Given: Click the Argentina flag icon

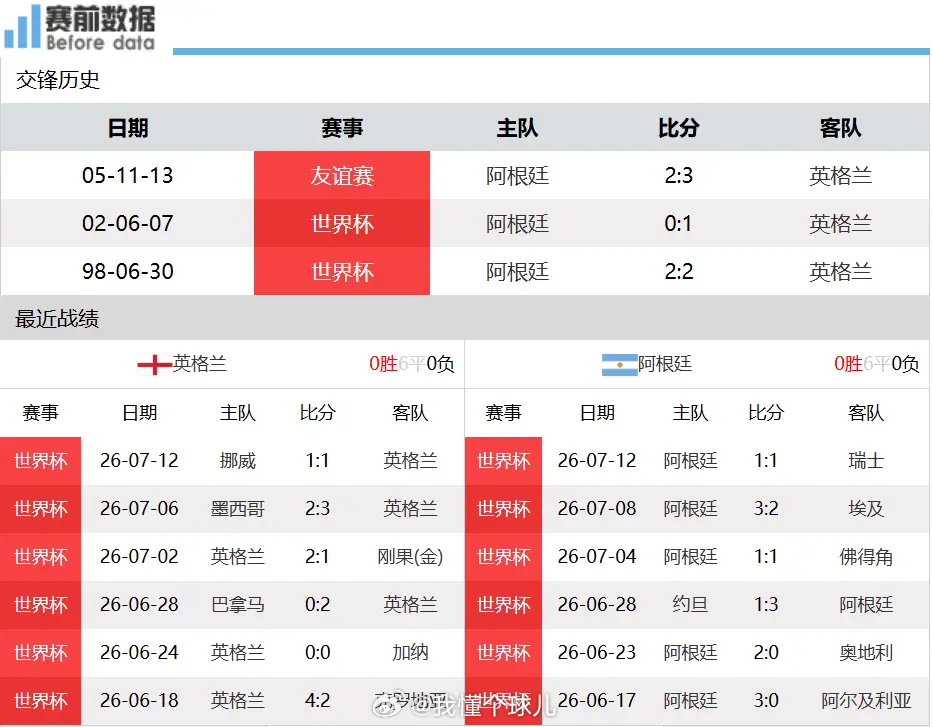Looking at the screenshot, I should coord(619,364).
